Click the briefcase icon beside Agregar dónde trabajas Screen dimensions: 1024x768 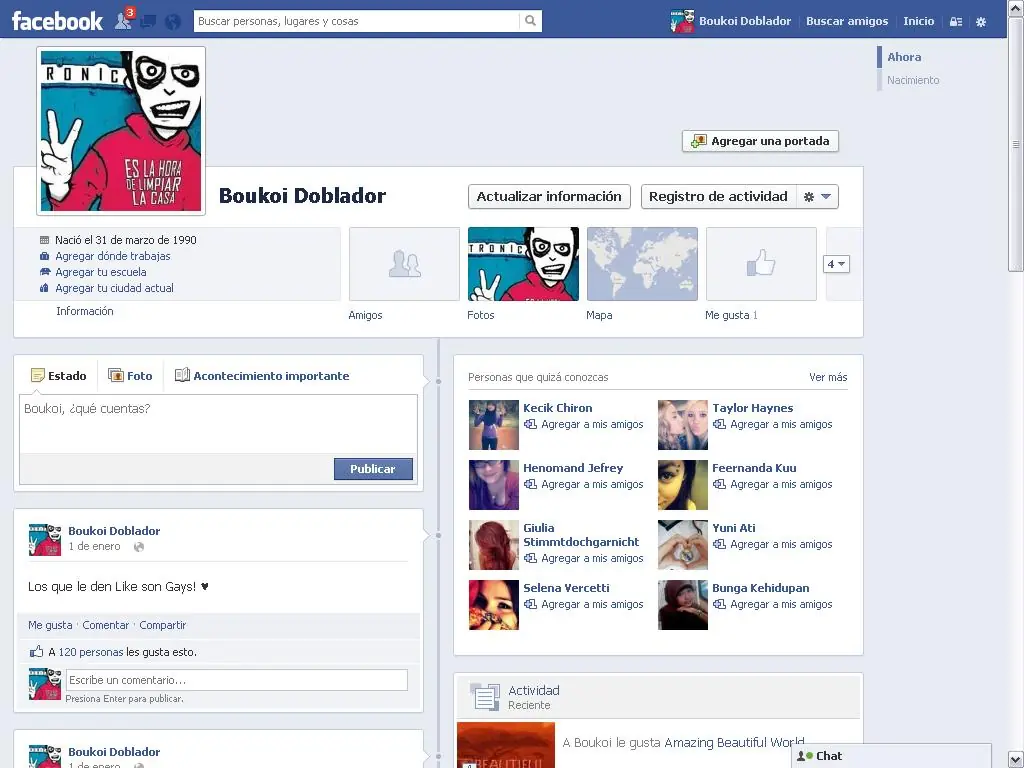point(44,256)
